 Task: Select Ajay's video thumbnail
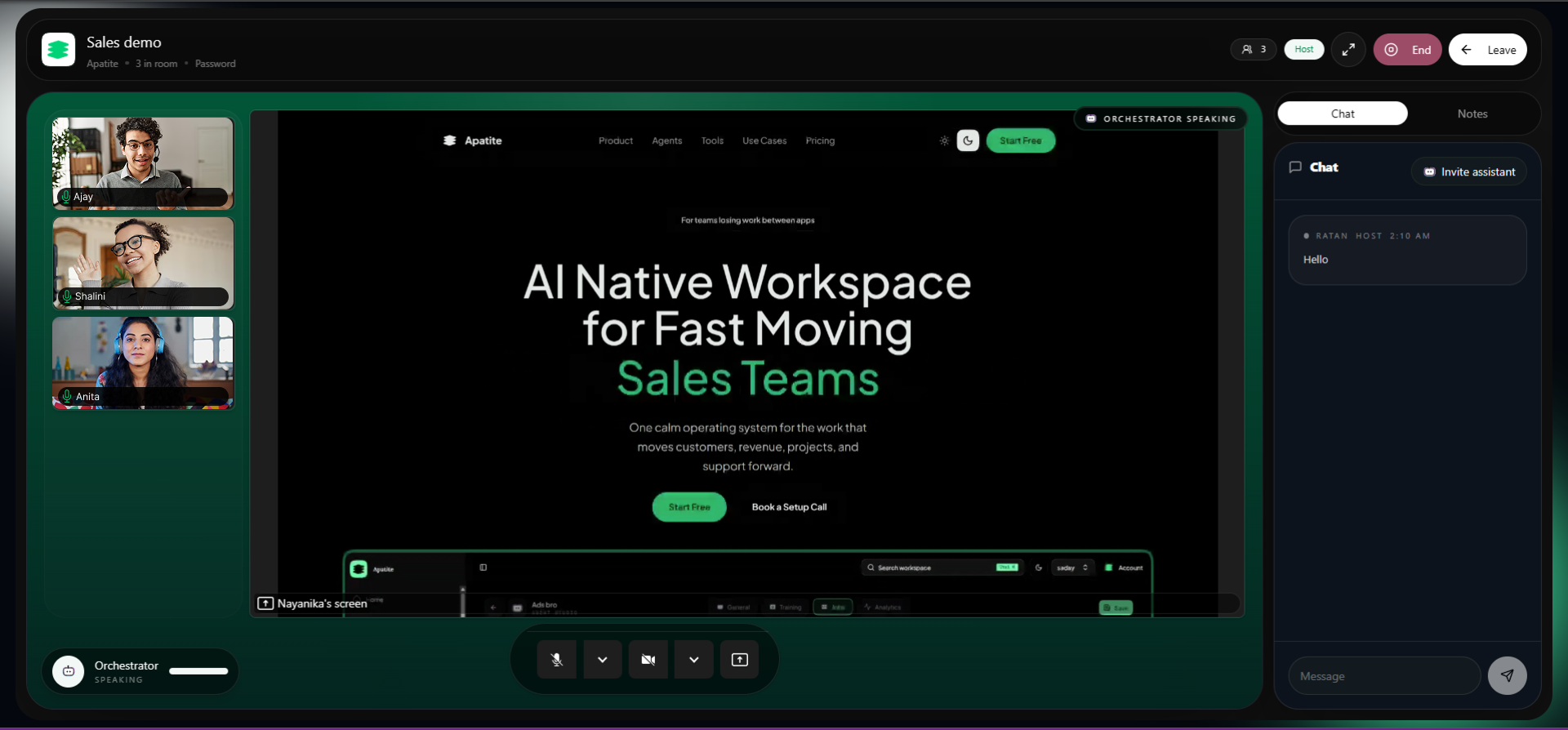(x=143, y=163)
